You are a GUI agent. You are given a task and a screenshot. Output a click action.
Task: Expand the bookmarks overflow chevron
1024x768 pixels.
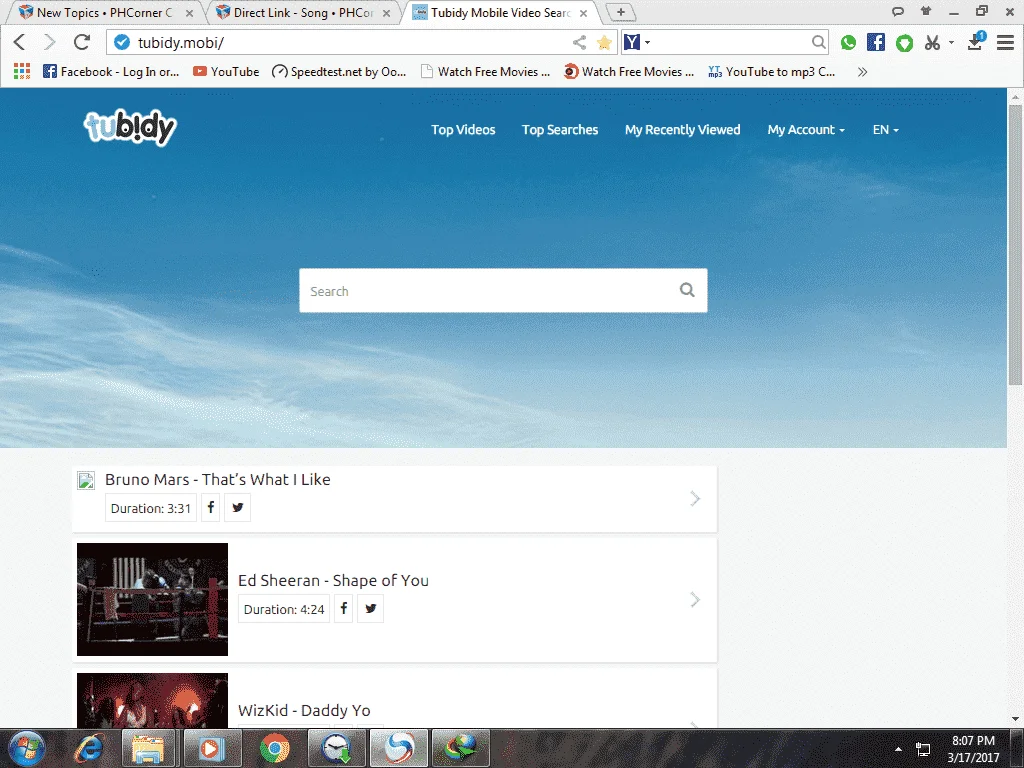pyautogui.click(x=862, y=72)
